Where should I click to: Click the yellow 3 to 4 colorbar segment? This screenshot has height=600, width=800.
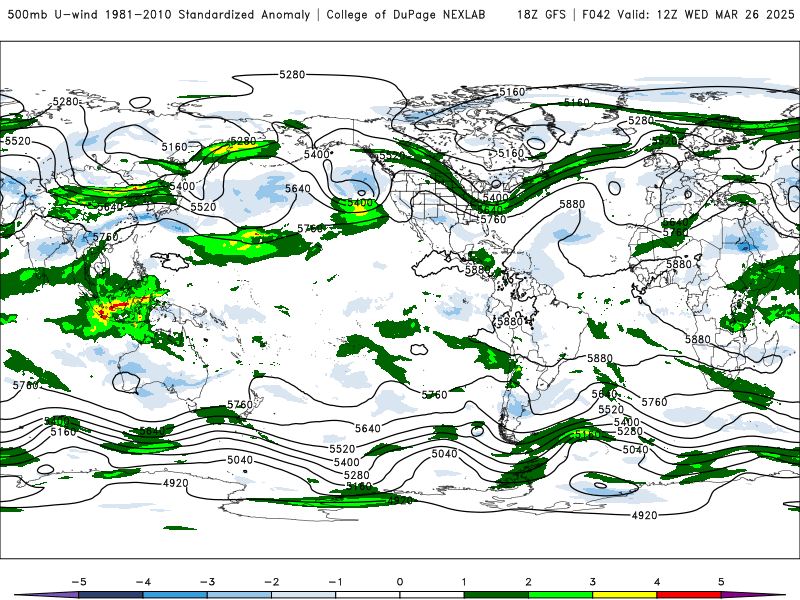pos(625,595)
